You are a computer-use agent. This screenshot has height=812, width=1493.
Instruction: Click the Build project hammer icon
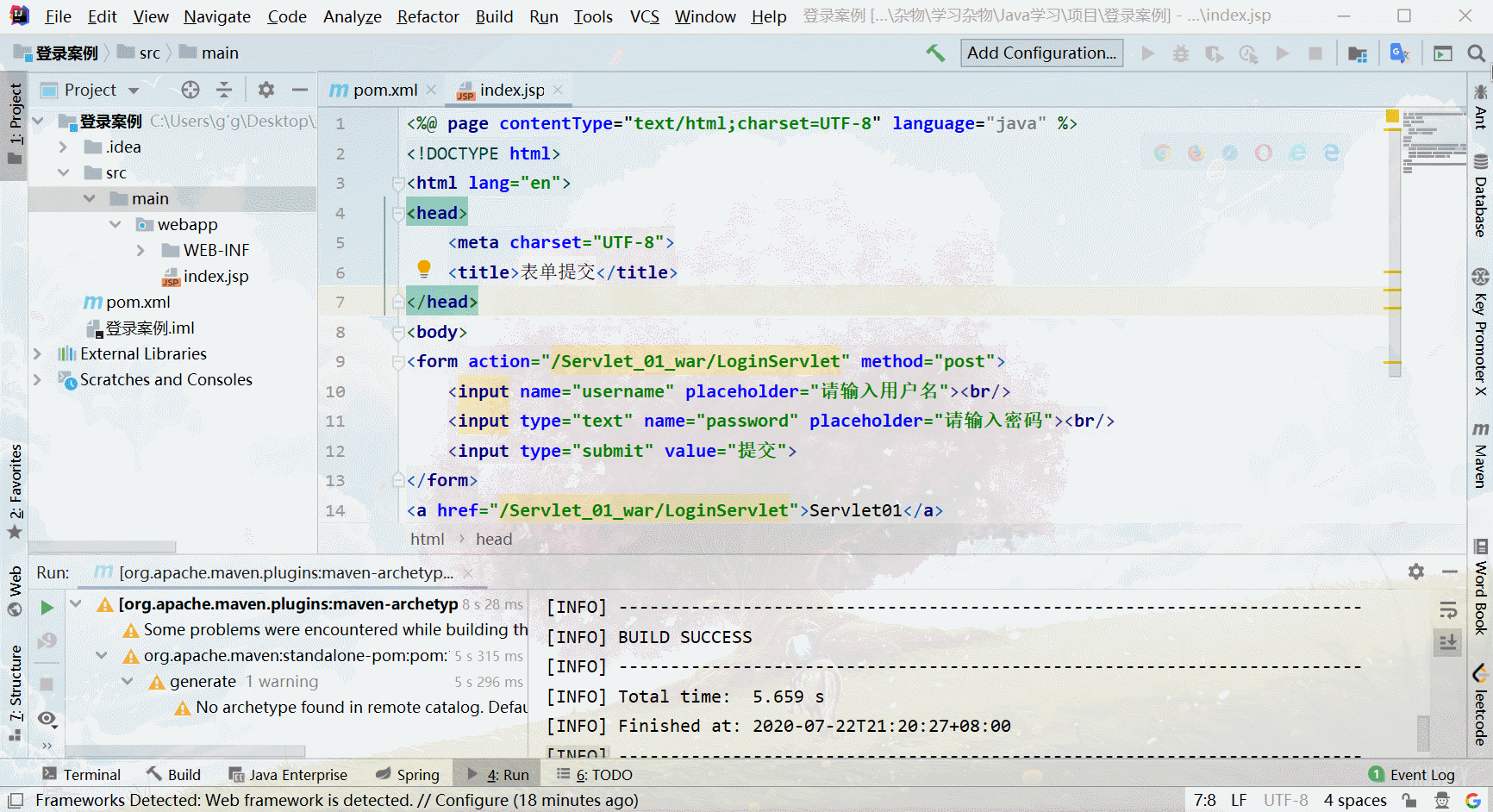pos(935,53)
